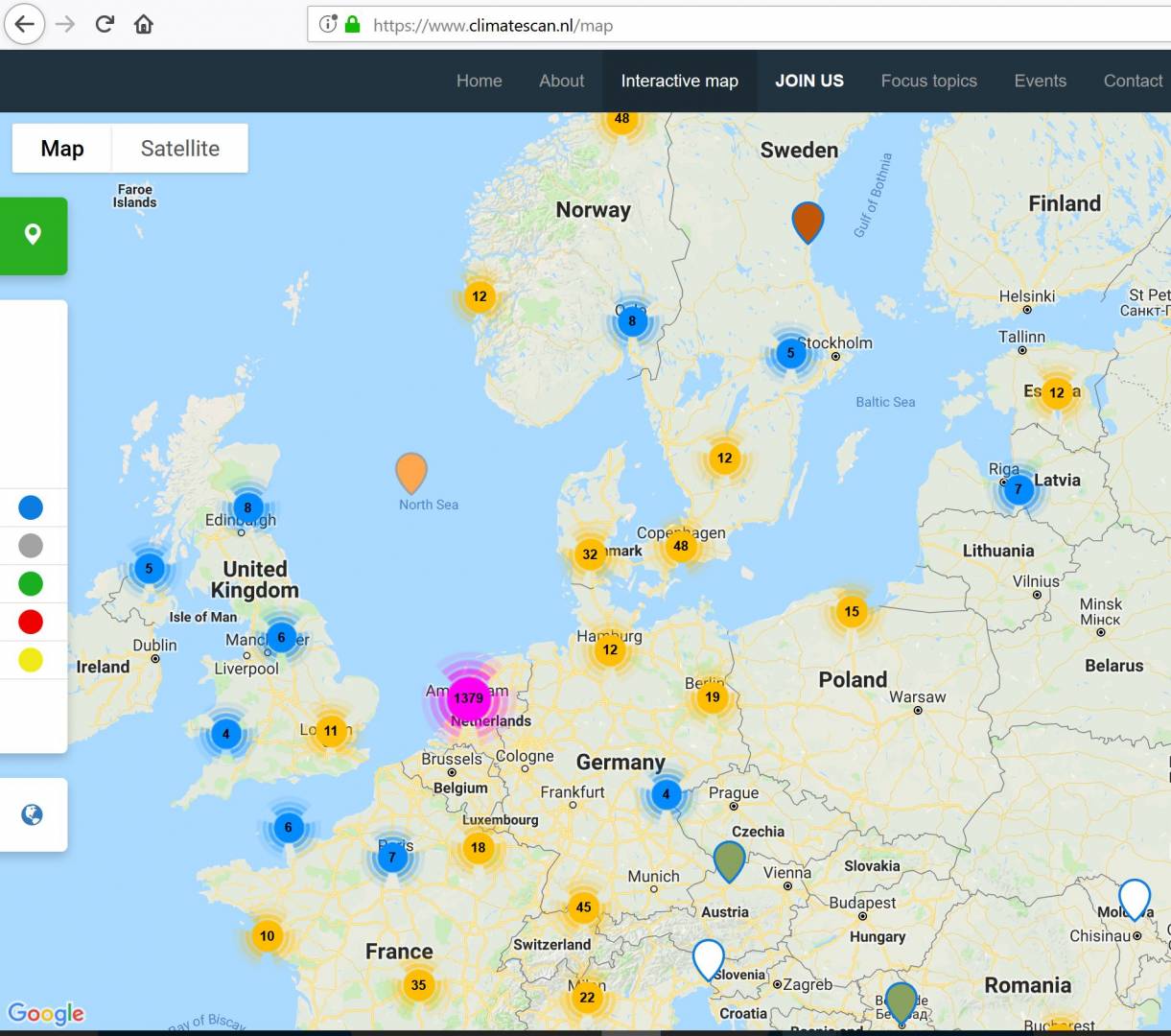Open the yellow 10 cluster on France's west coast
This screenshot has width=1171, height=1036.
267,935
